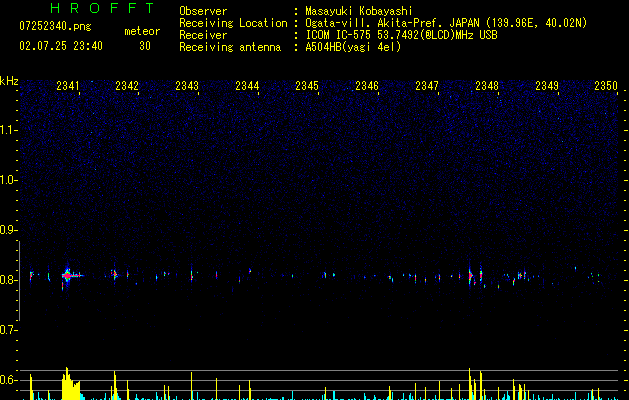
Task: Click the meteor count label
Action: point(142,31)
